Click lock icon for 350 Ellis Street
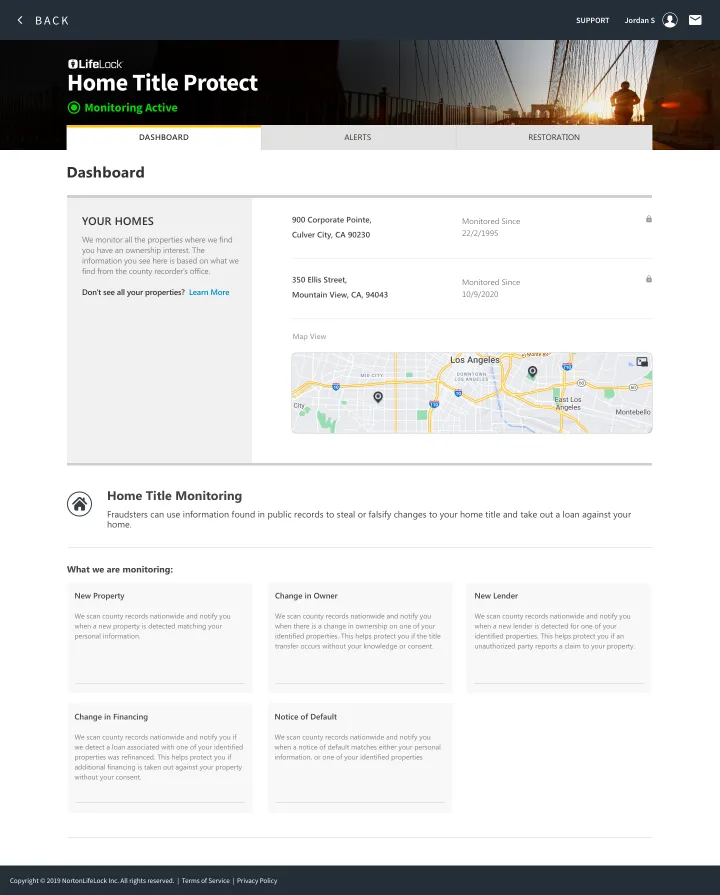This screenshot has height=895, width=720. [x=649, y=279]
